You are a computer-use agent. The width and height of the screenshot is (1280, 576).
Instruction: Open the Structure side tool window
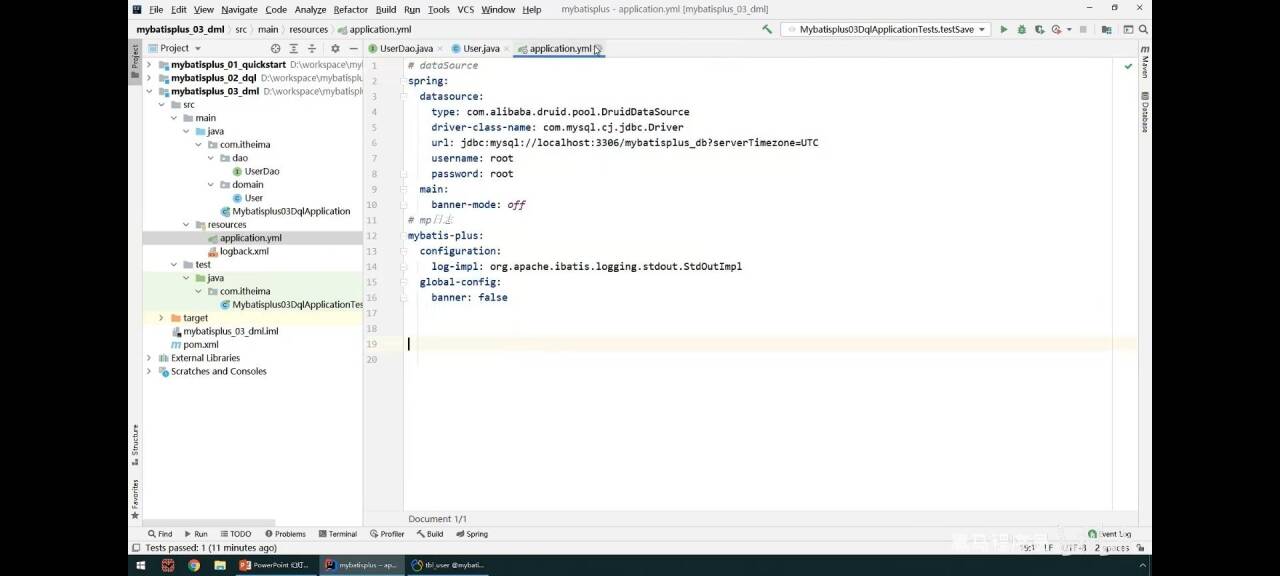(x=135, y=446)
